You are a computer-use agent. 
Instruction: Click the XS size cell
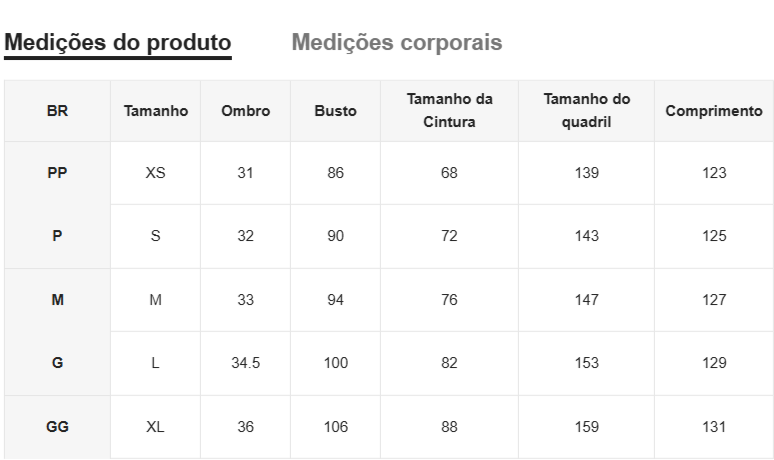coord(156,173)
